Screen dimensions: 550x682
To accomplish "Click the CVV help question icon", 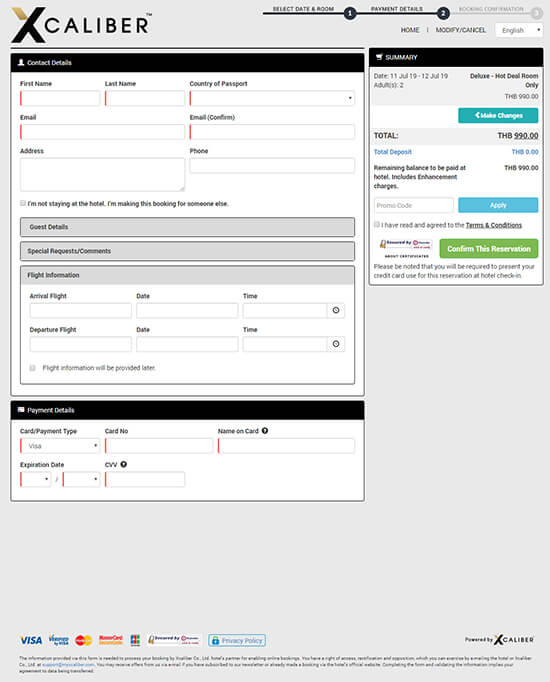I will (x=123, y=464).
